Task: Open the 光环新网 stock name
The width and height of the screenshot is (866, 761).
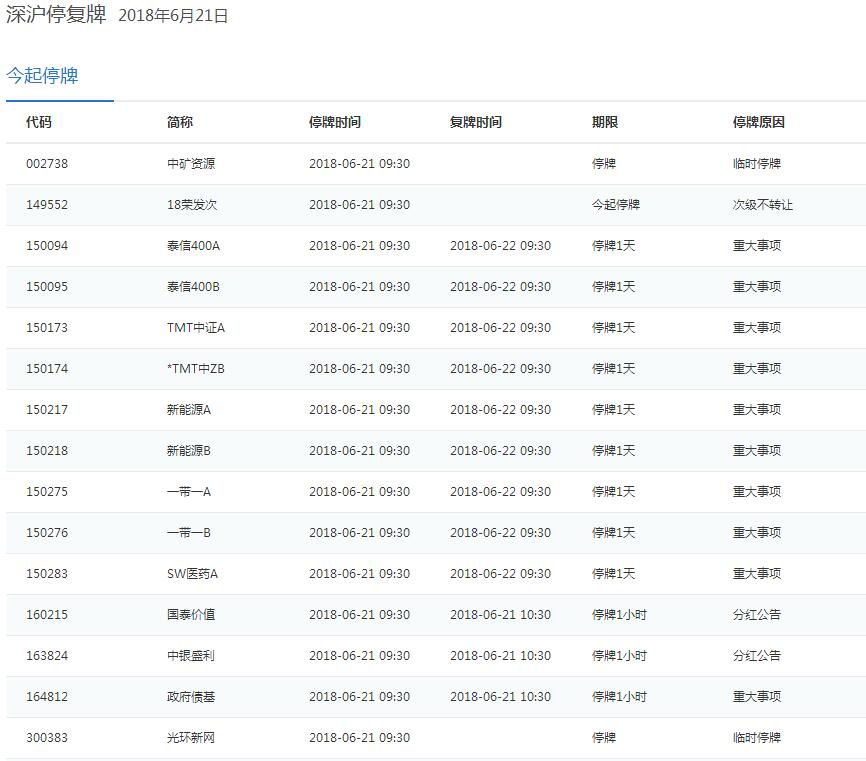Action: 191,738
